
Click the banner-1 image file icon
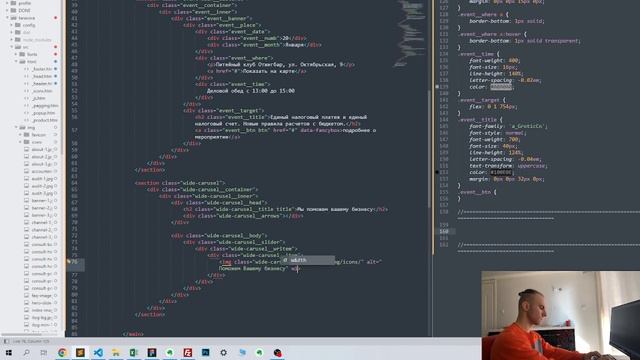[x=27, y=200]
